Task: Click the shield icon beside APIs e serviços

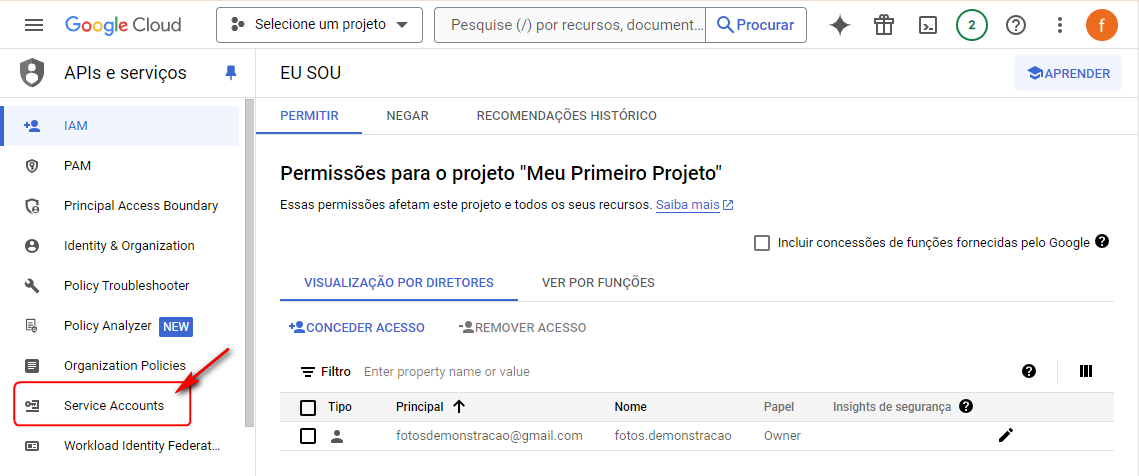Action: click(32, 73)
